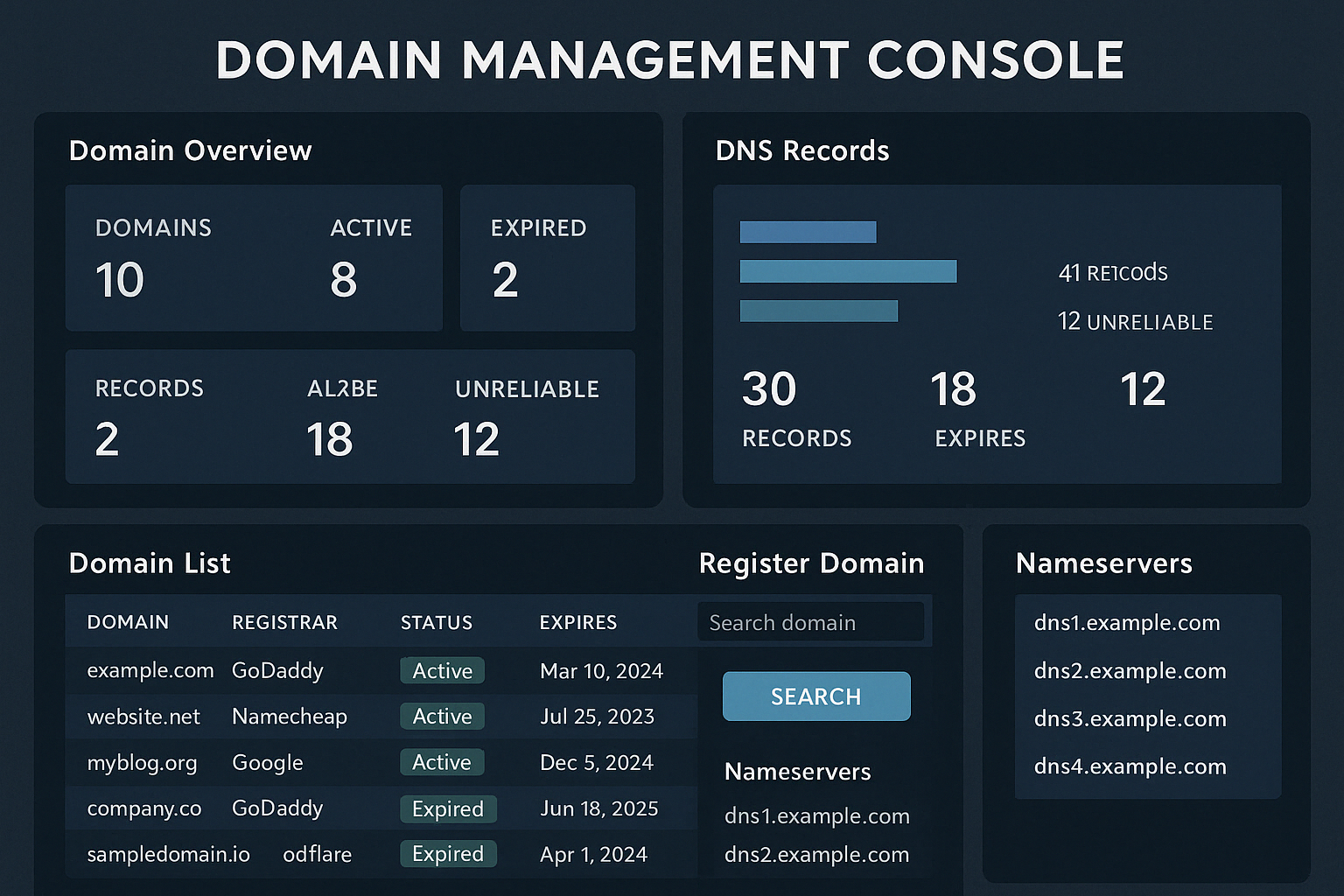Image resolution: width=1344 pixels, height=896 pixels.
Task: Click the 12 UNRELIABLE legend entry
Action: (x=1136, y=322)
